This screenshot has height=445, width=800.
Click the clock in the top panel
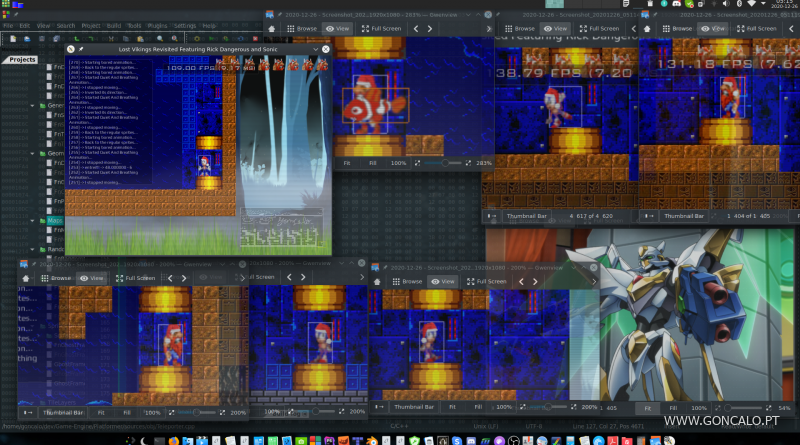784,5
